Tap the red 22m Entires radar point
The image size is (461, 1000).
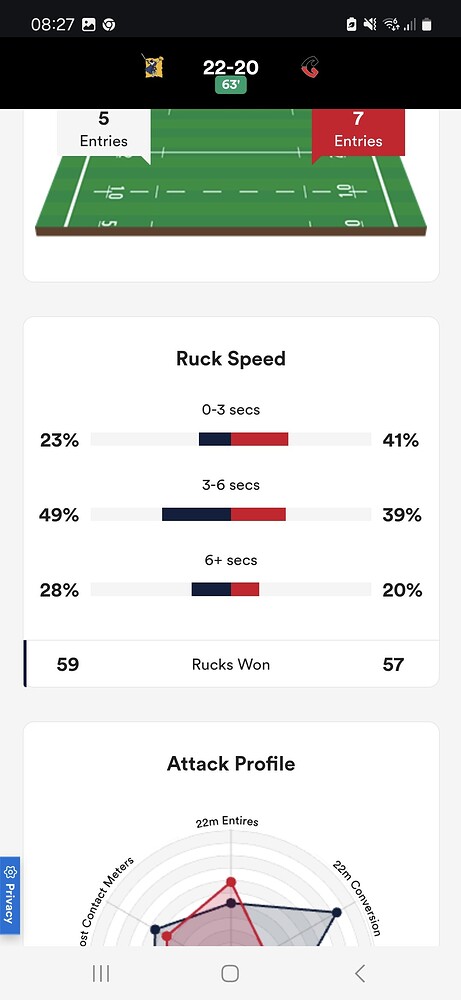[231, 882]
